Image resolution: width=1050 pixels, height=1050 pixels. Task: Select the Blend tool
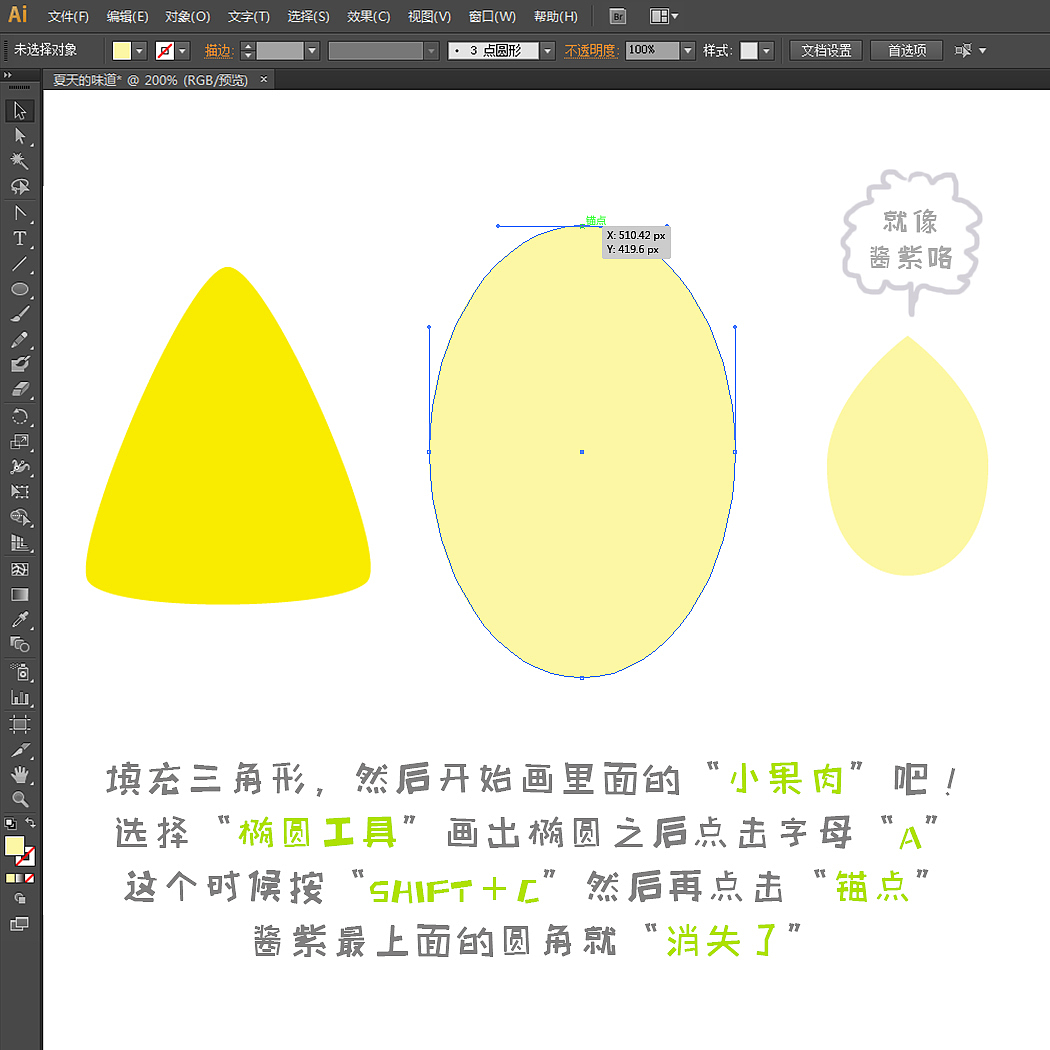click(19, 646)
